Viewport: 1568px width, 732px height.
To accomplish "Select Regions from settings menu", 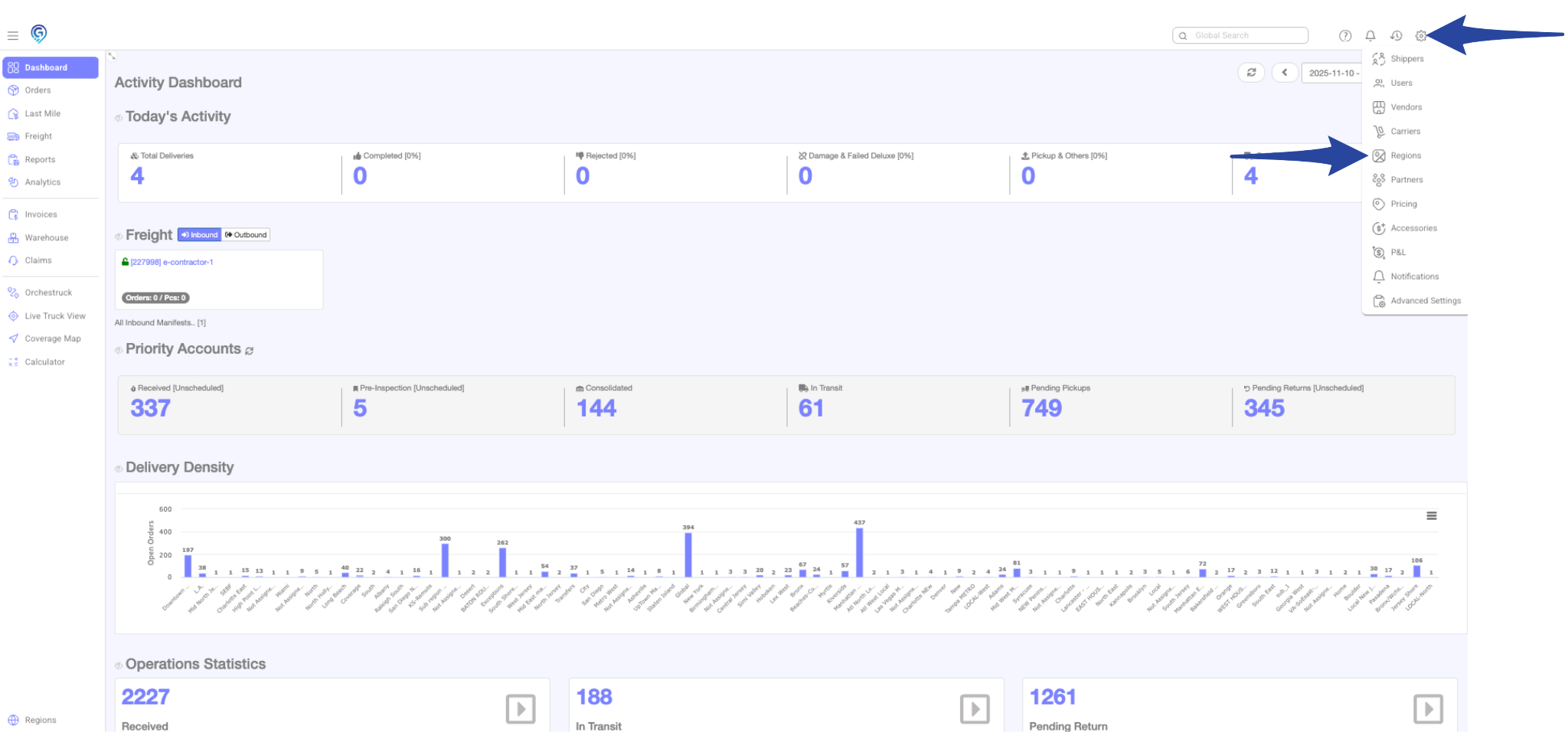I will pyautogui.click(x=1405, y=155).
